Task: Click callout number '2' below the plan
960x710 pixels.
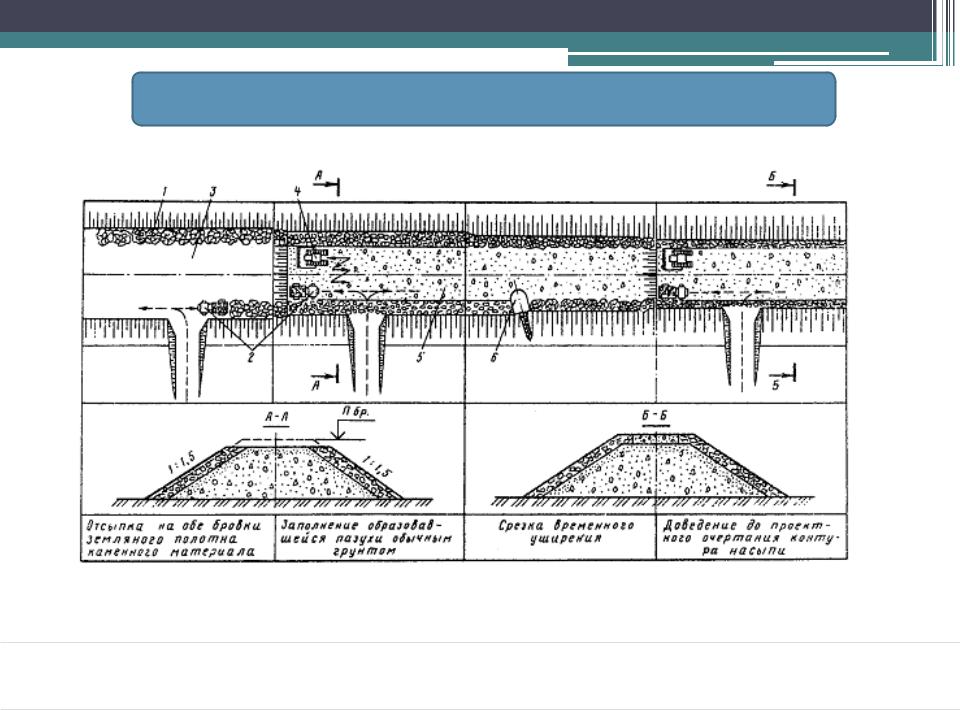Action: pos(251,357)
